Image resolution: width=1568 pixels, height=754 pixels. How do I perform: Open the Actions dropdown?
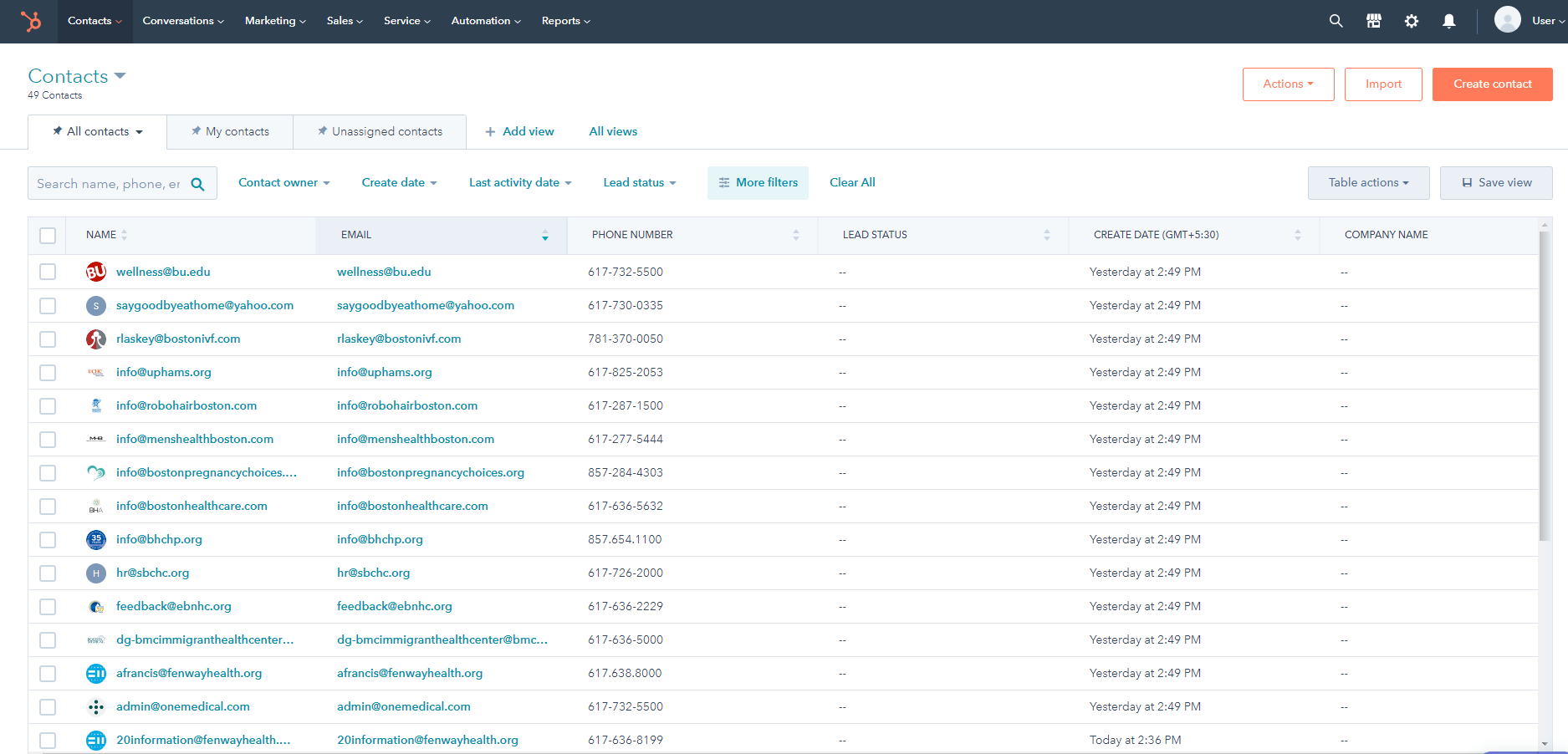[x=1288, y=84]
